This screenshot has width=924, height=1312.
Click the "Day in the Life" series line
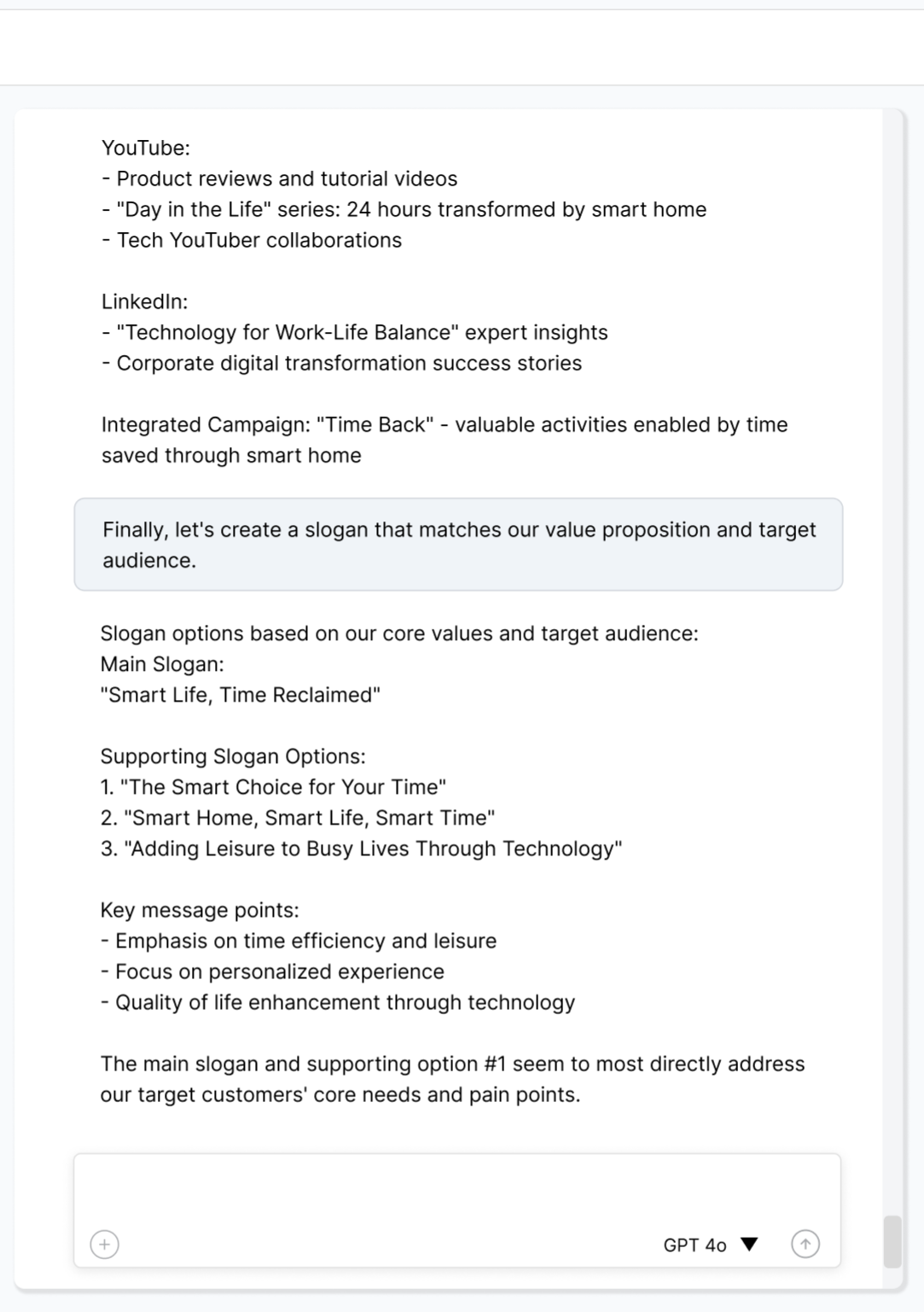click(x=410, y=209)
